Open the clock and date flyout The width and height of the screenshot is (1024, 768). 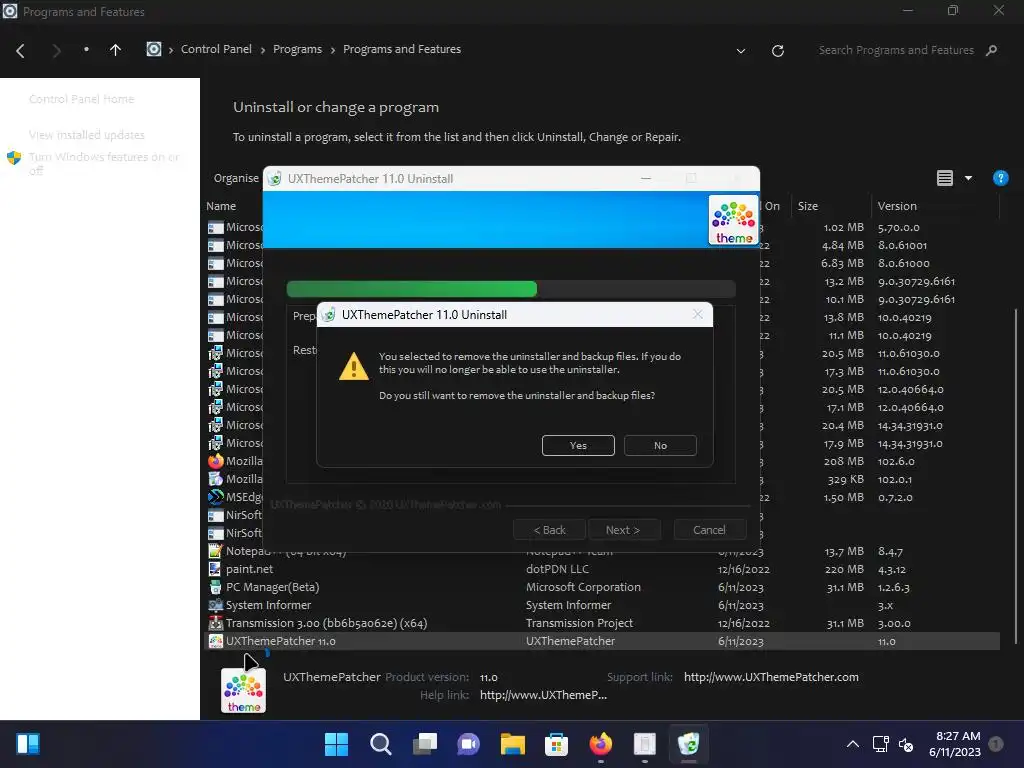point(954,744)
